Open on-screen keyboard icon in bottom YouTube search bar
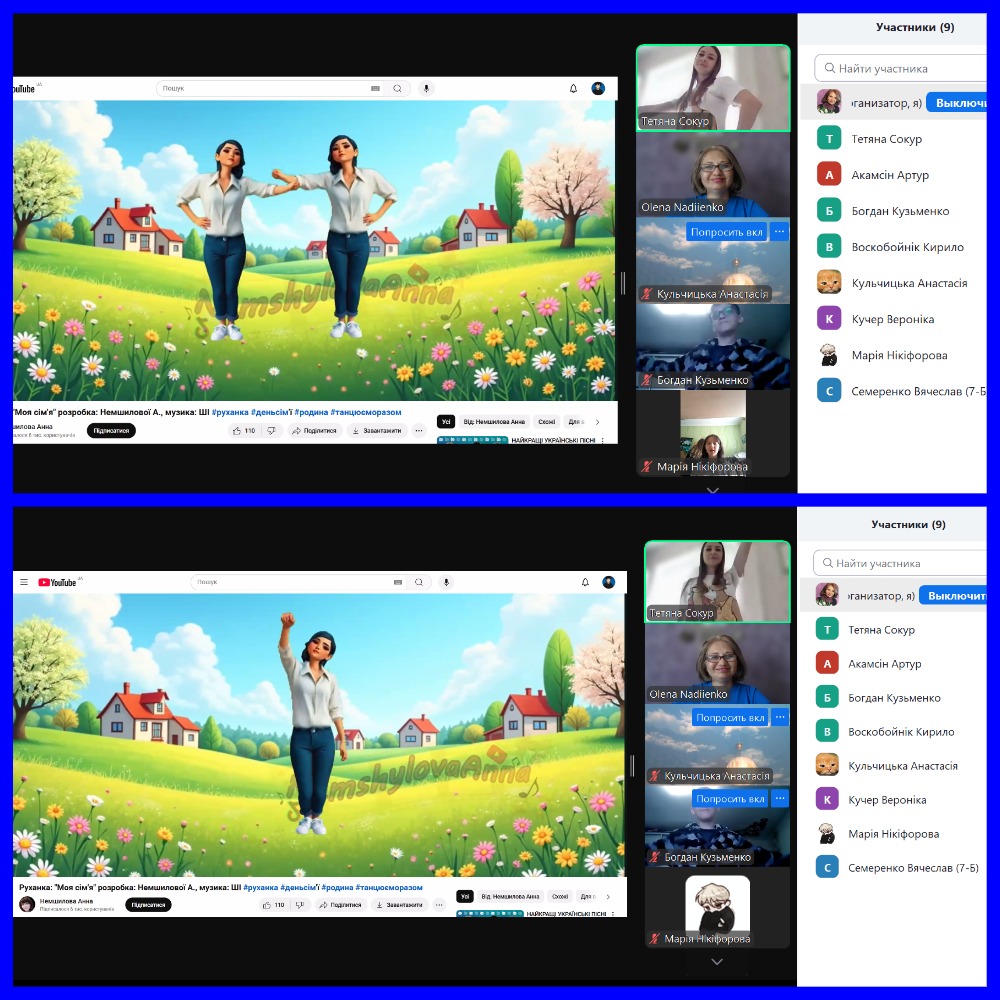Image resolution: width=1000 pixels, height=1000 pixels. point(398,582)
